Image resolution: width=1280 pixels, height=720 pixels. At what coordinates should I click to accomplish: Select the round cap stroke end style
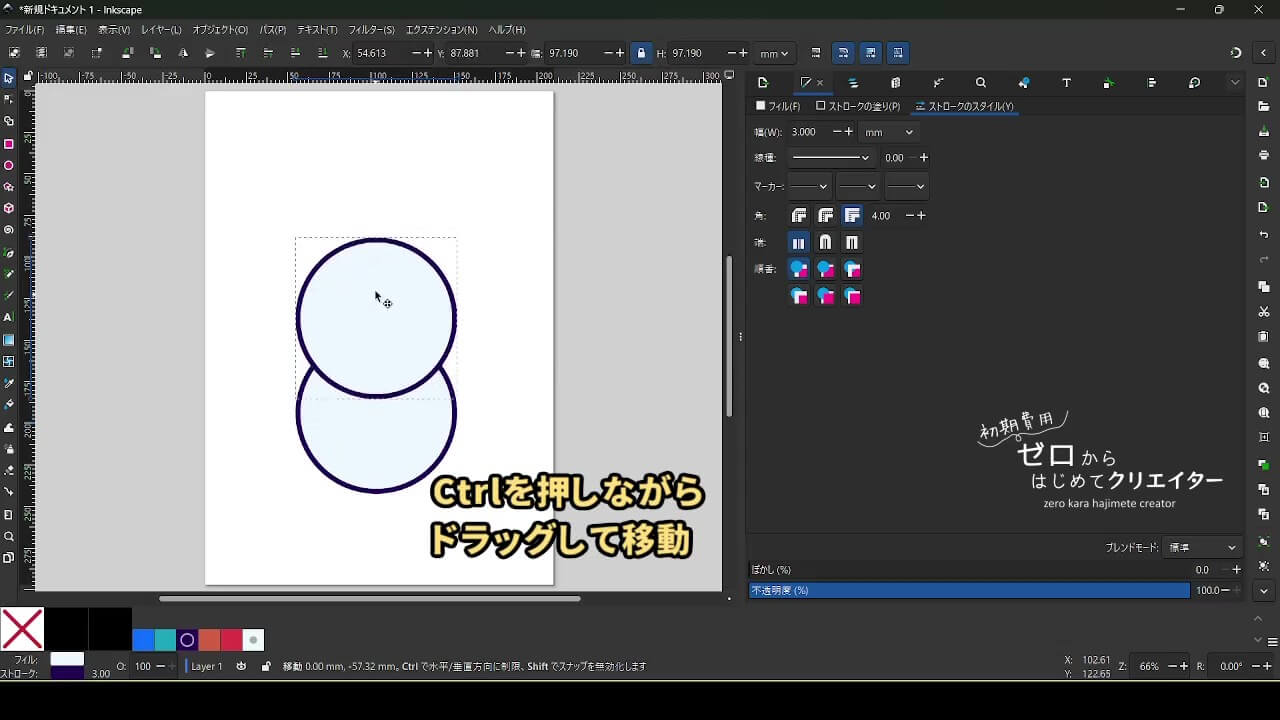pos(825,242)
